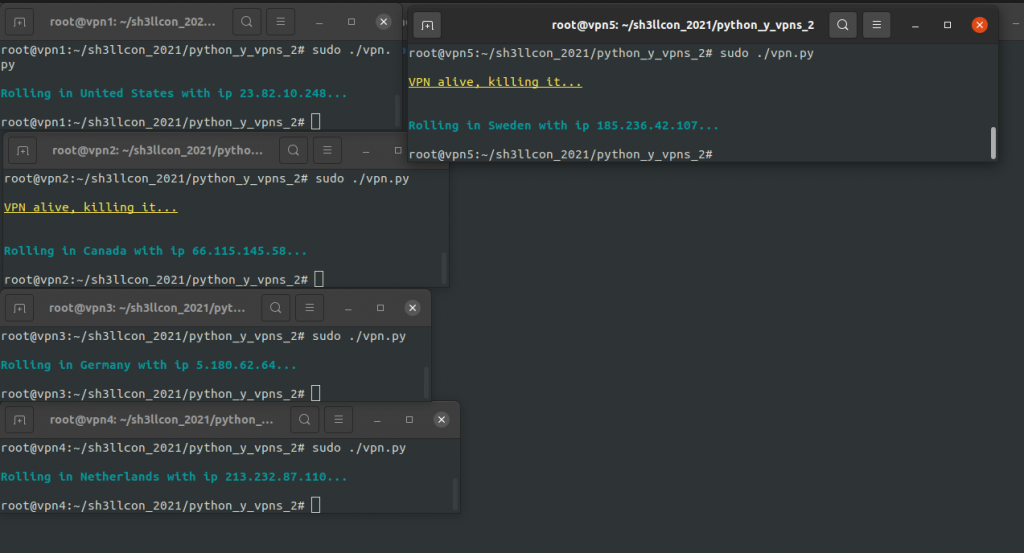The image size is (1024, 553).
Task: Open a new tab in the vpn3 terminal
Action: pos(20,308)
